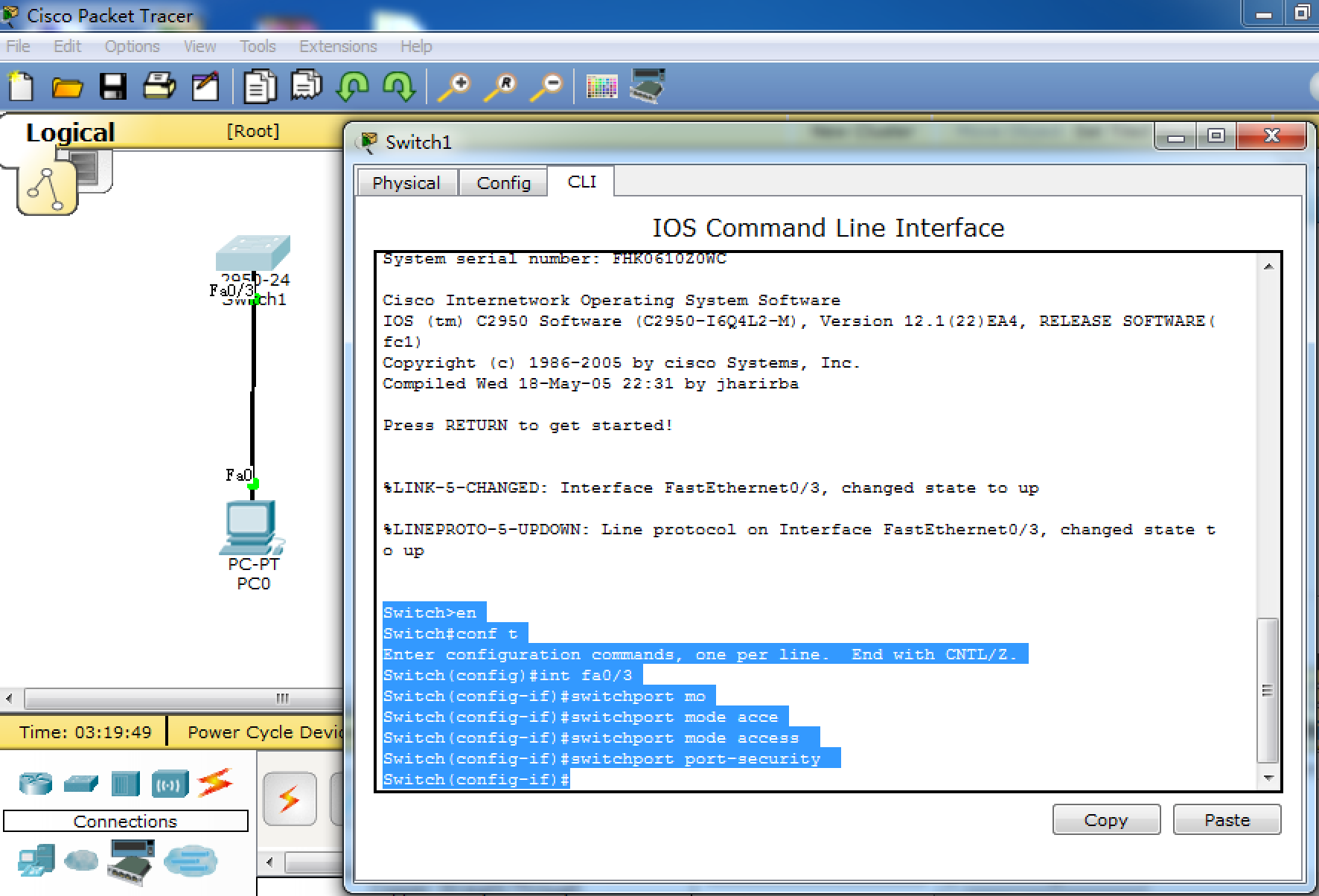Viewport: 1319px width, 896px height.
Task: Click the logical workspace navigation icon
Action: 46,189
